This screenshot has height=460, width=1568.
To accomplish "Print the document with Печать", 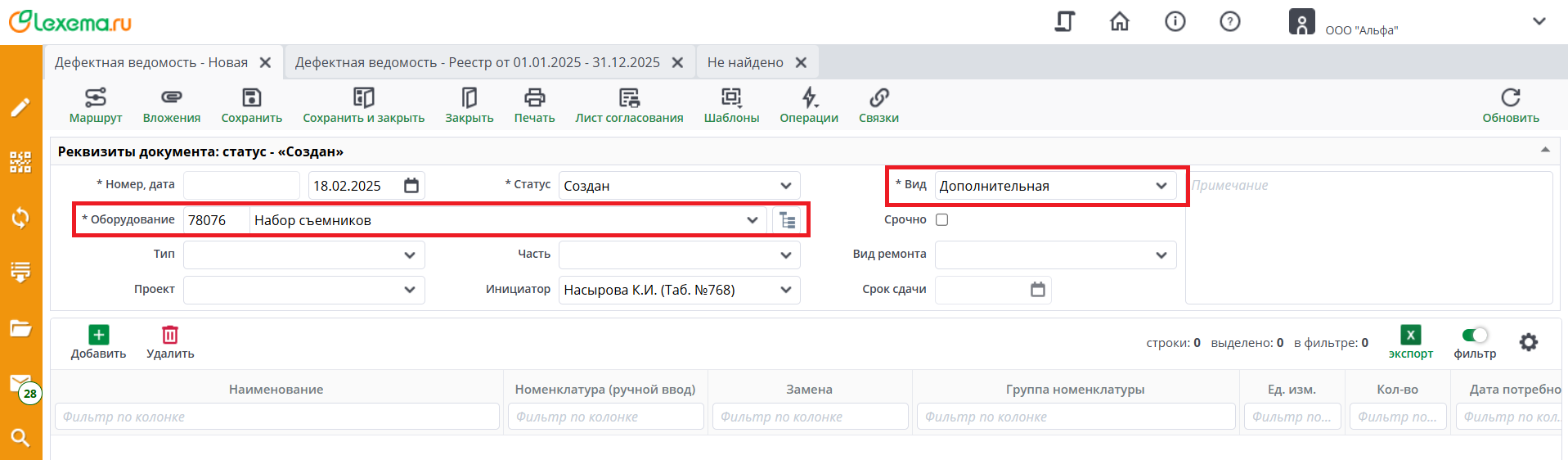I will point(534,98).
